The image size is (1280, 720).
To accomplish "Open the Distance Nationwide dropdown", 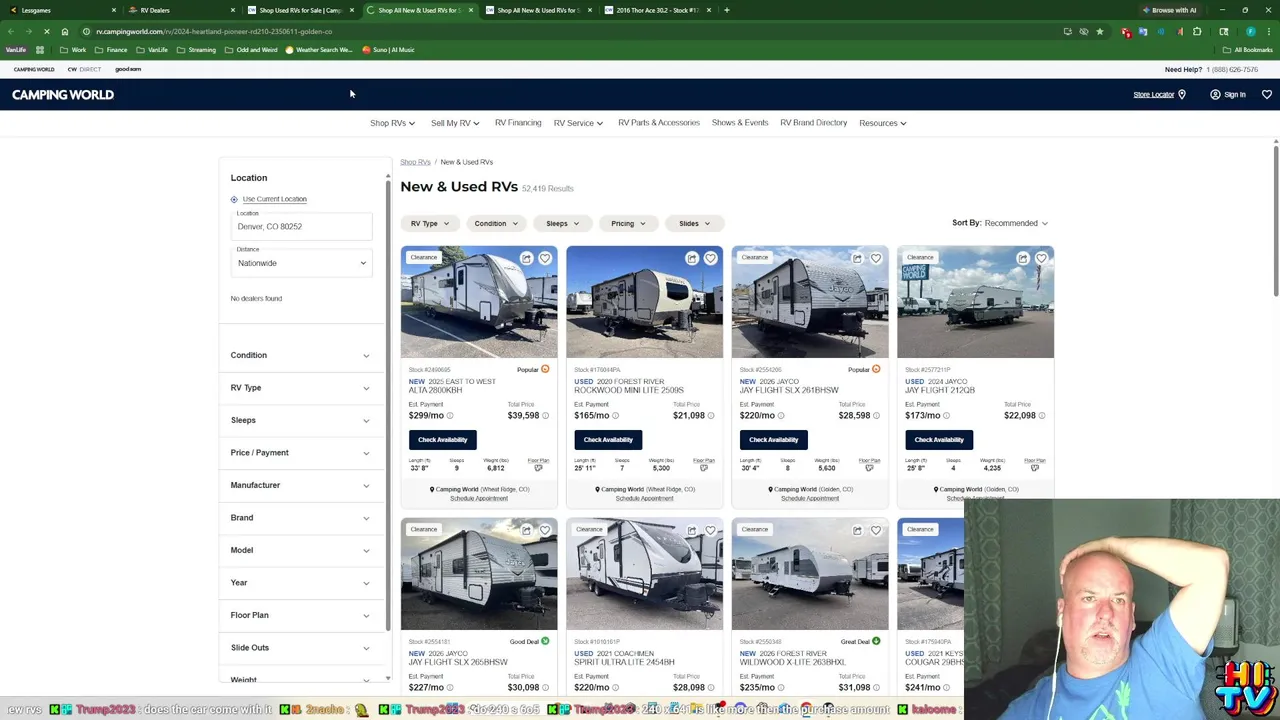I will pyautogui.click(x=301, y=263).
